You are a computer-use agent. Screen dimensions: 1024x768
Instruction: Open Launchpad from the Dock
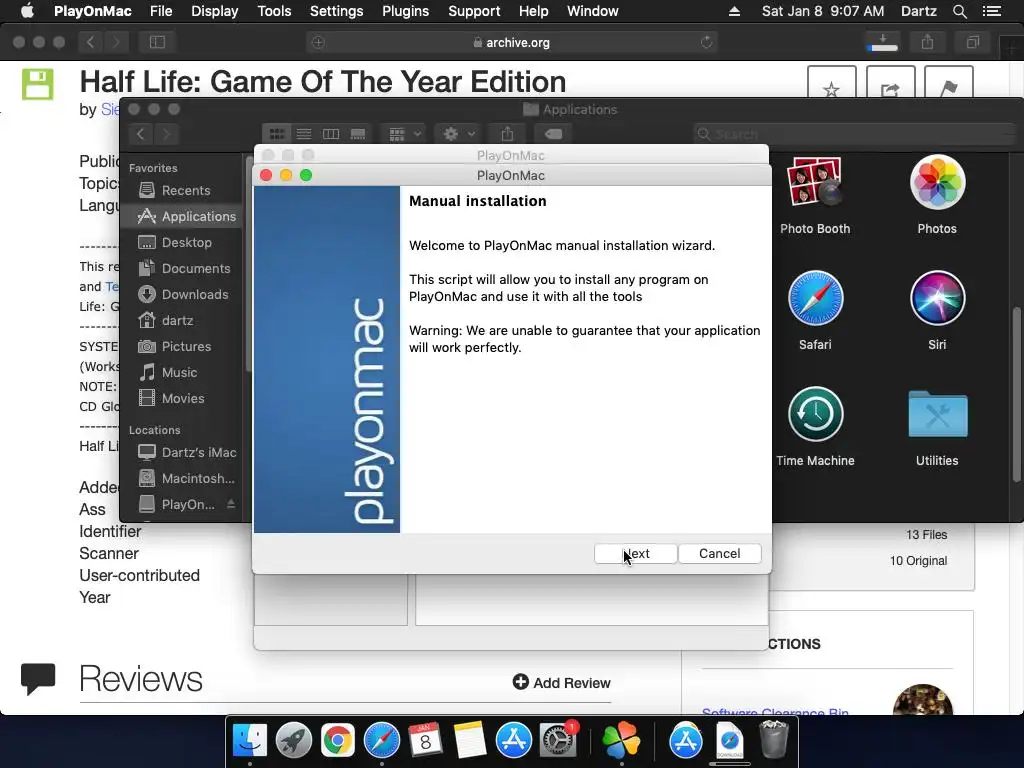[294, 740]
